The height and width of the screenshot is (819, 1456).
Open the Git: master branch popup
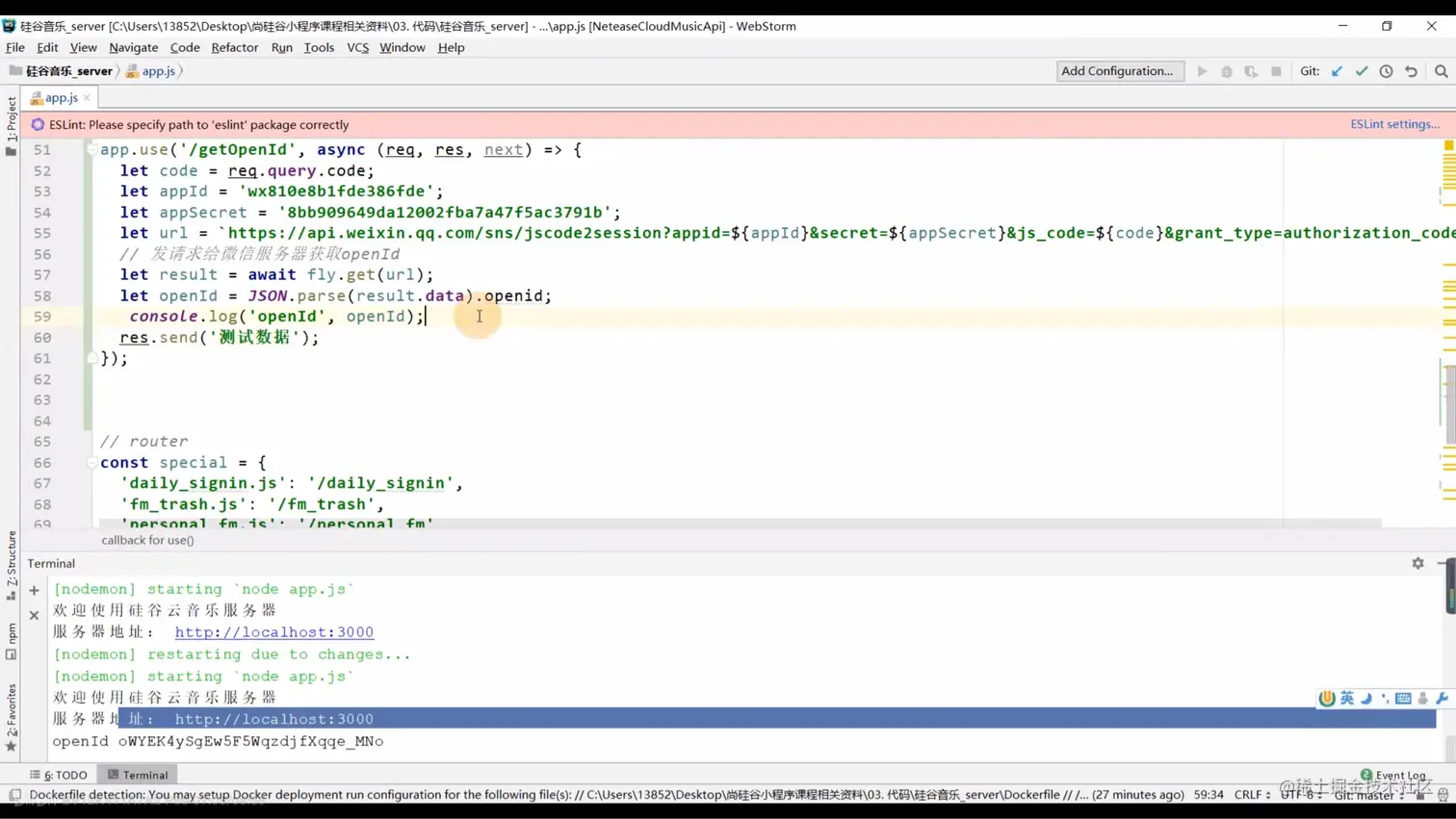pyautogui.click(x=1370, y=795)
